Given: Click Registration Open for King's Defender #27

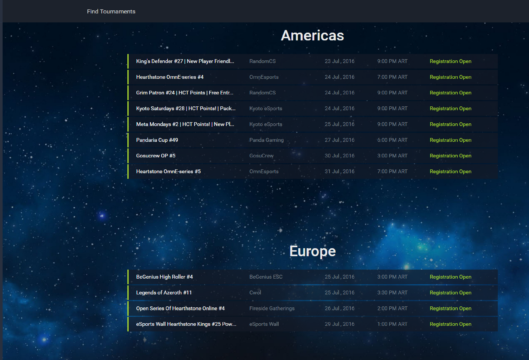Looking at the screenshot, I should point(450,61).
